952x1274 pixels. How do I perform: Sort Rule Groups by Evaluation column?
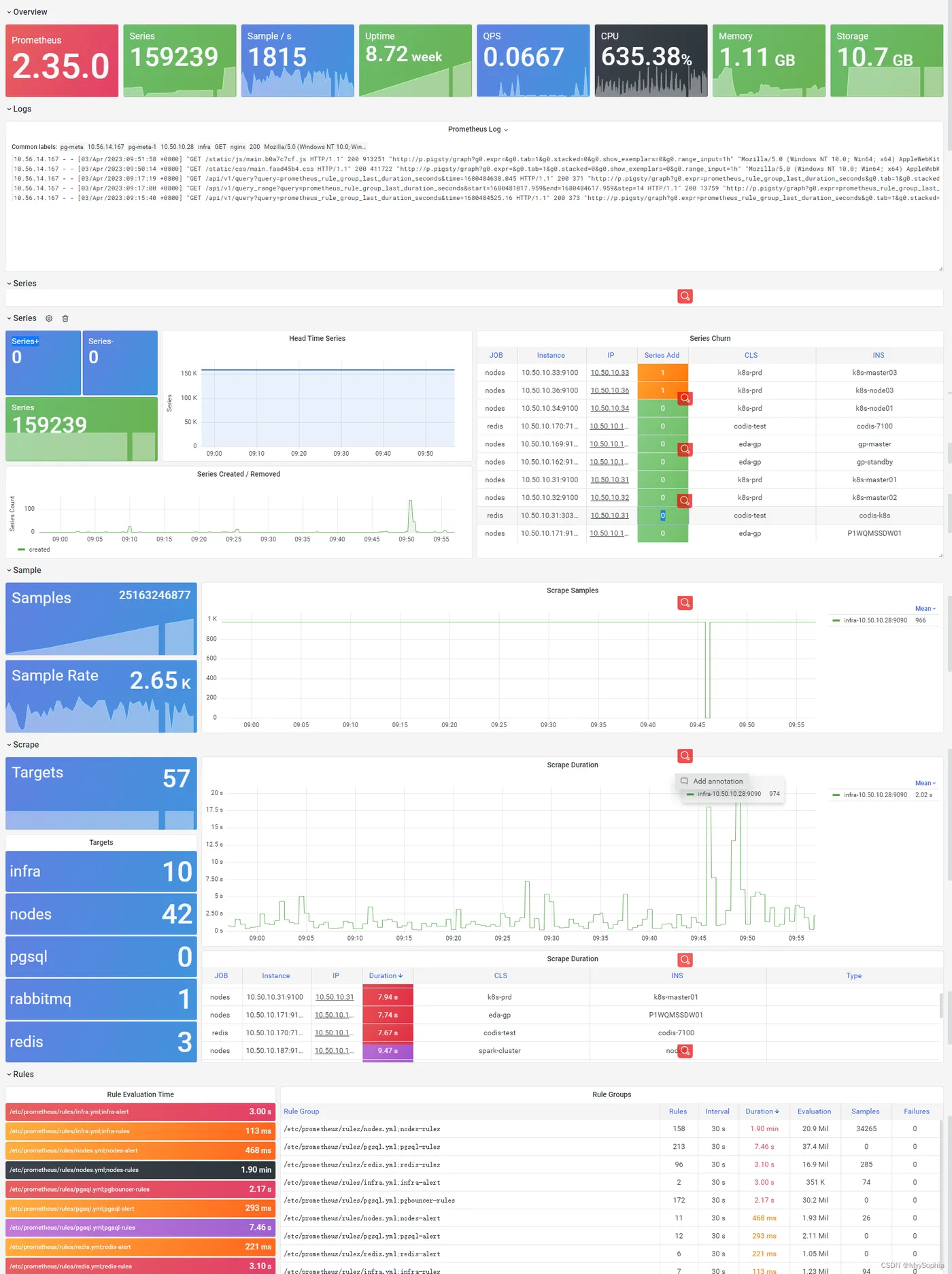point(814,1111)
